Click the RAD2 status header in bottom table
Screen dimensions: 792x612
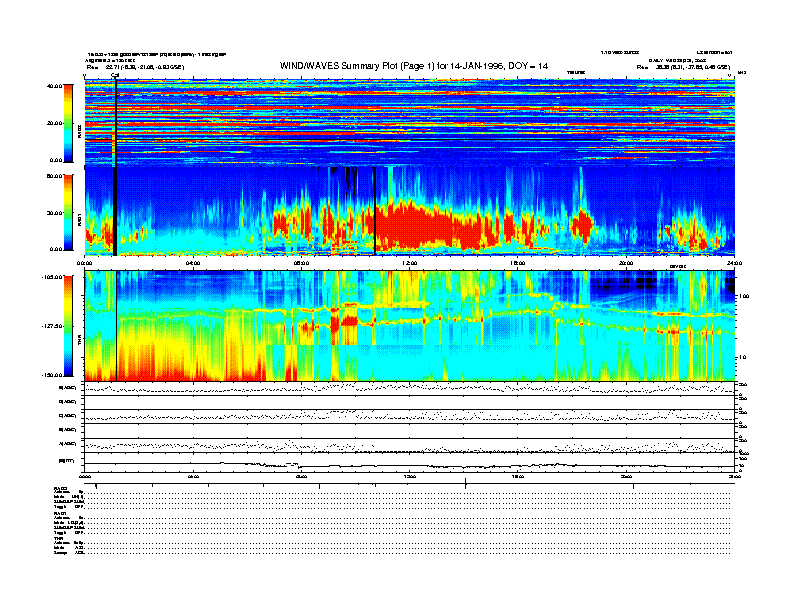click(x=61, y=487)
